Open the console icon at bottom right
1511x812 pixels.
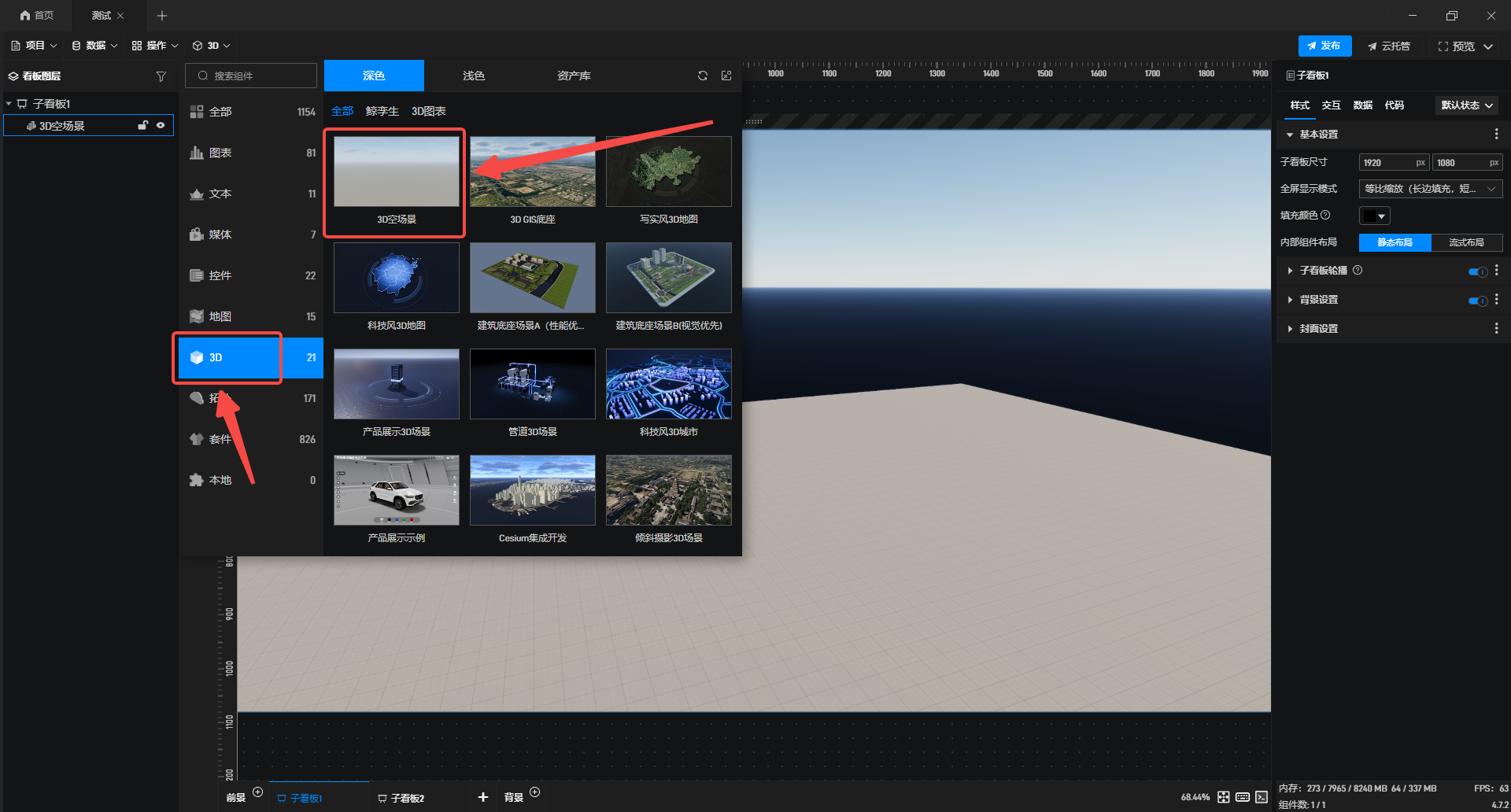(1262, 797)
